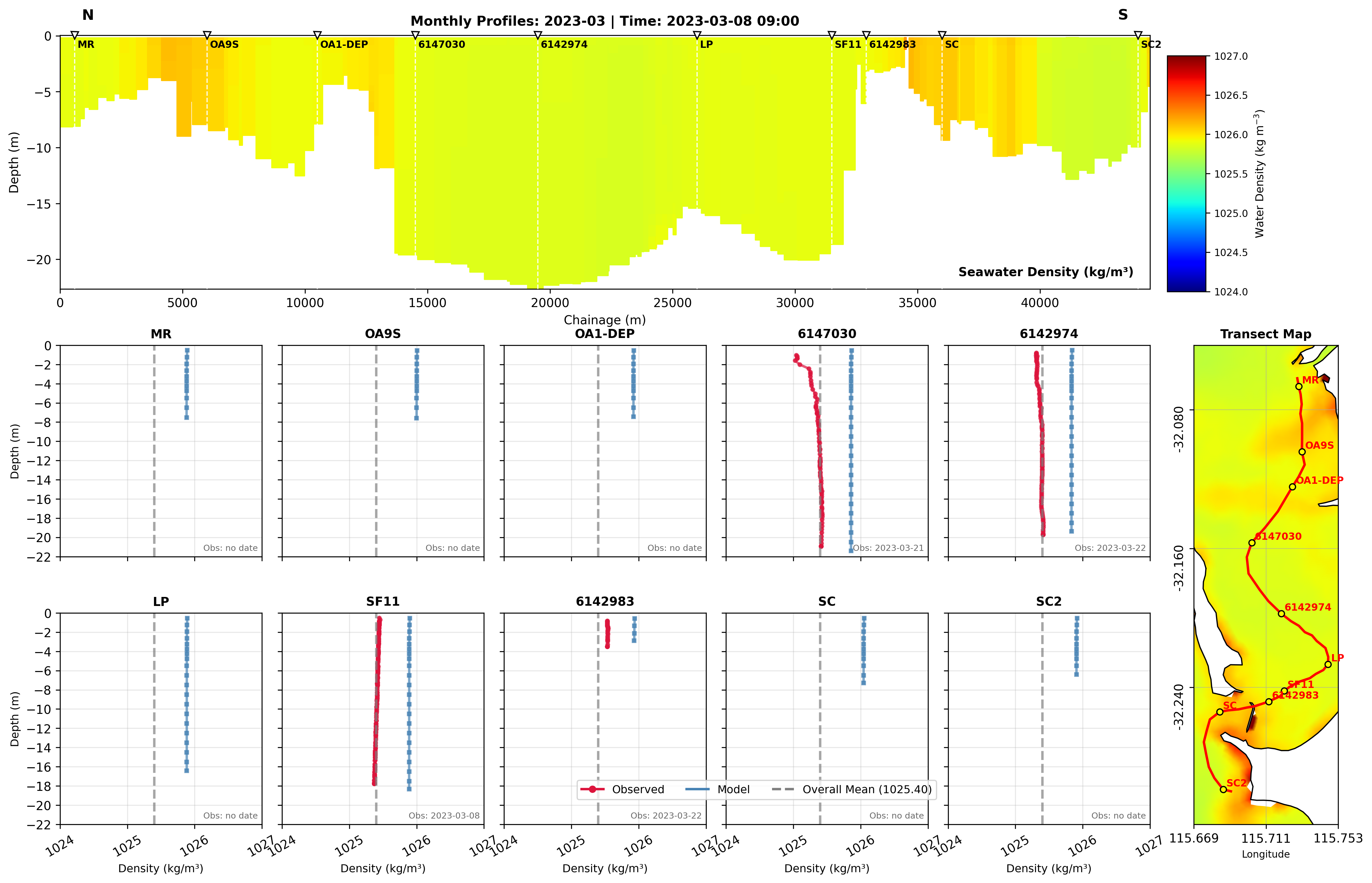This screenshot has width=1372, height=883.
Task: Click the LP circle on transect map
Action: tap(1328, 665)
